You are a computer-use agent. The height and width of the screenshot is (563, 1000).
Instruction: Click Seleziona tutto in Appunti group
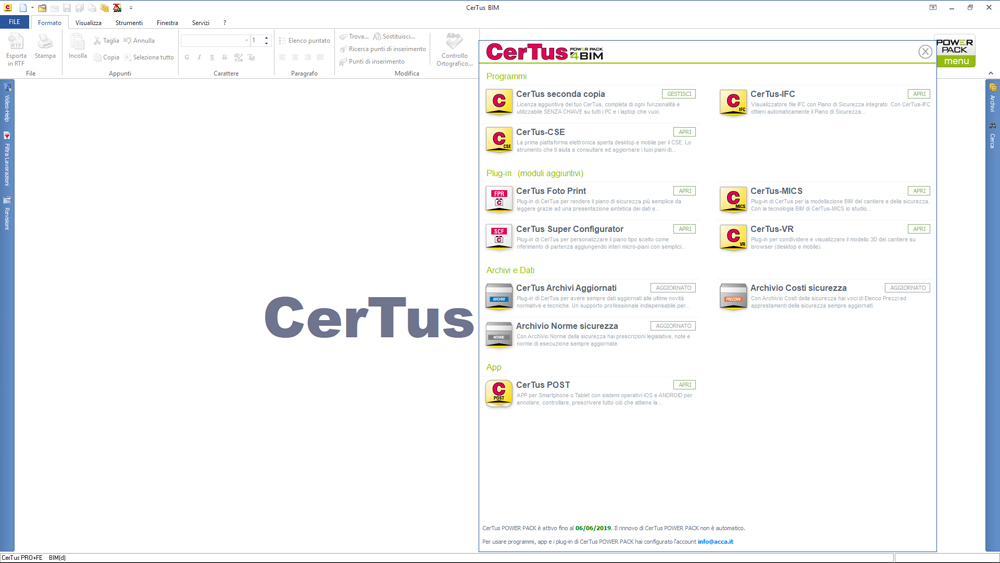click(149, 57)
